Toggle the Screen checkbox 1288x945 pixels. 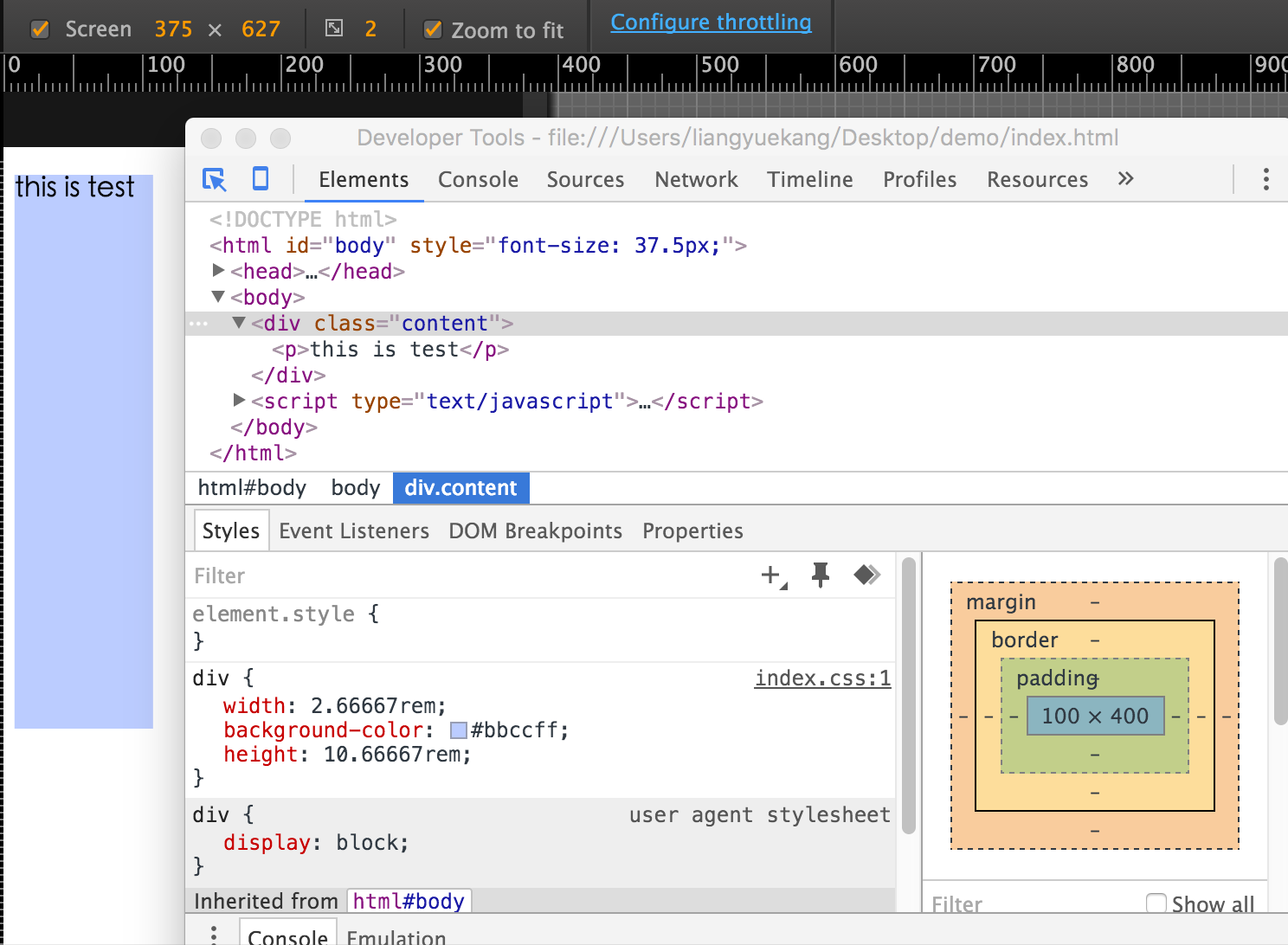click(40, 29)
